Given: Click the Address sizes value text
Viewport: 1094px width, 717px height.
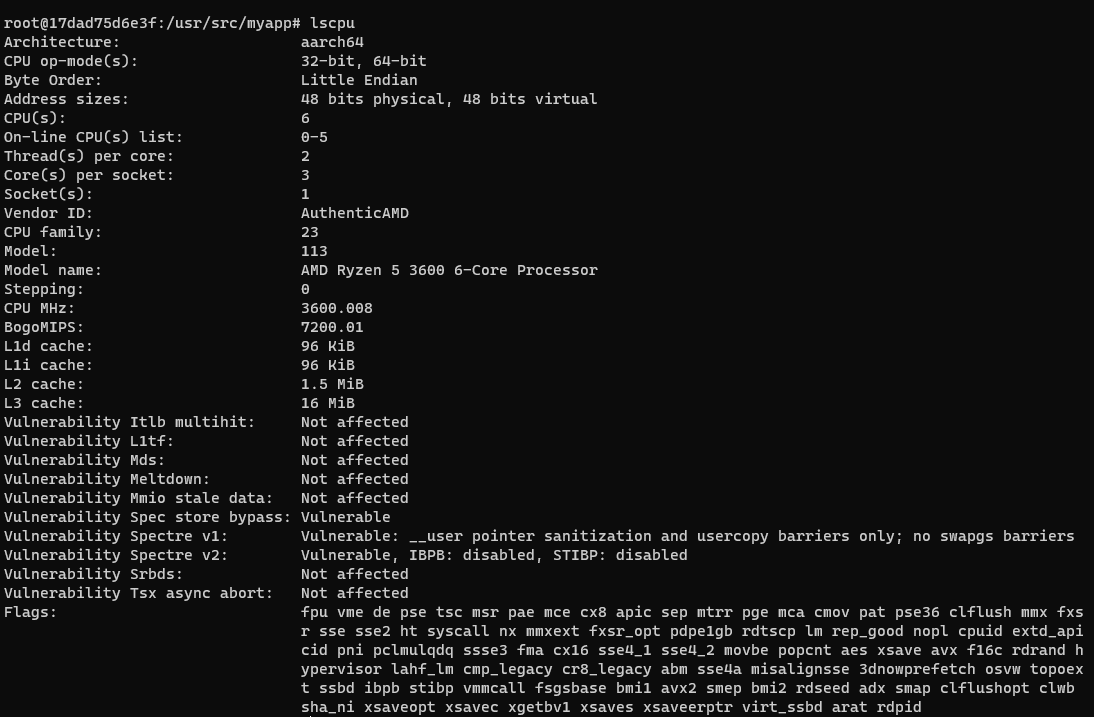Looking at the screenshot, I should pyautogui.click(x=448, y=99).
